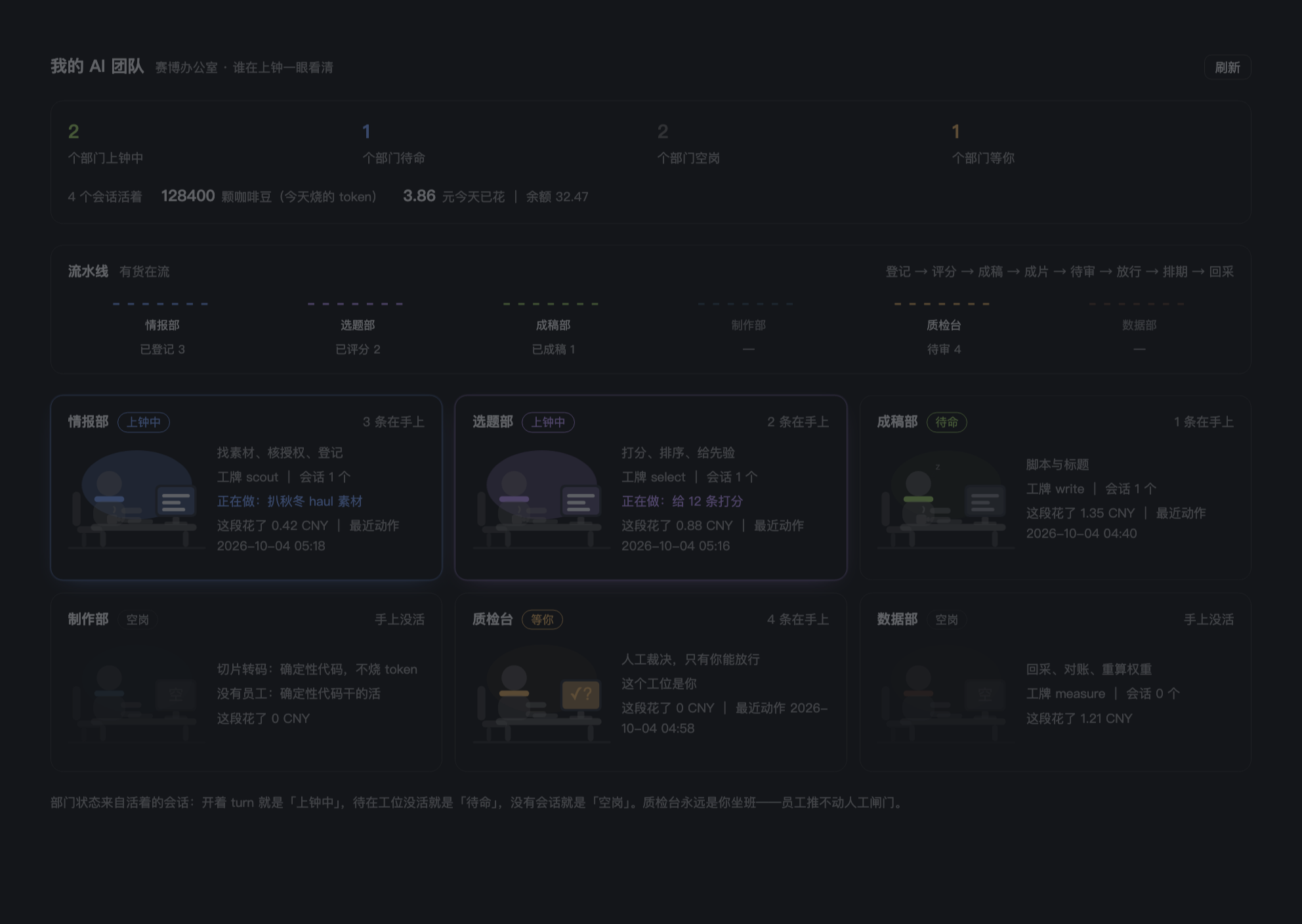Click the 上钟中 badge on 情报部 card
Screen dimensions: 1302x924
[144, 422]
